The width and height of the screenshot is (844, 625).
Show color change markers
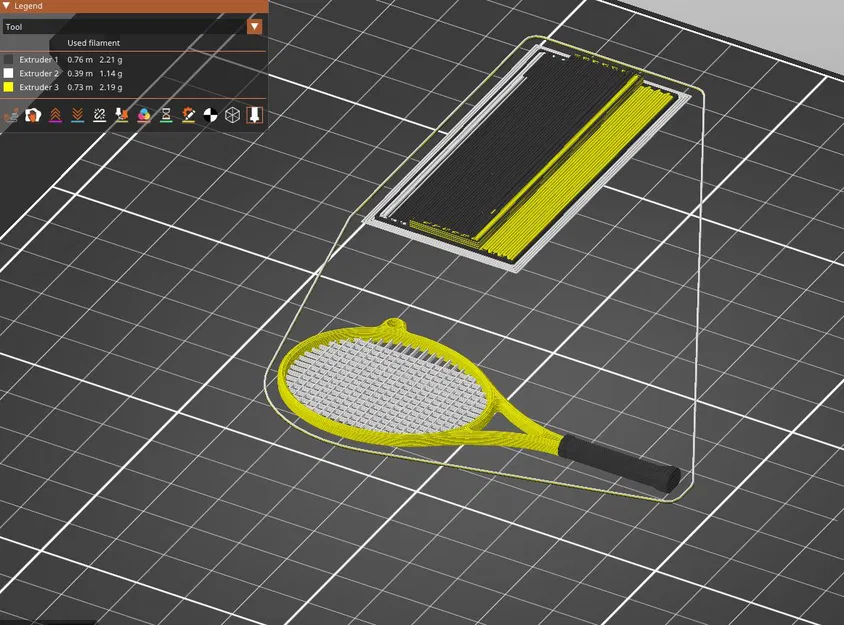pyautogui.click(x=144, y=115)
